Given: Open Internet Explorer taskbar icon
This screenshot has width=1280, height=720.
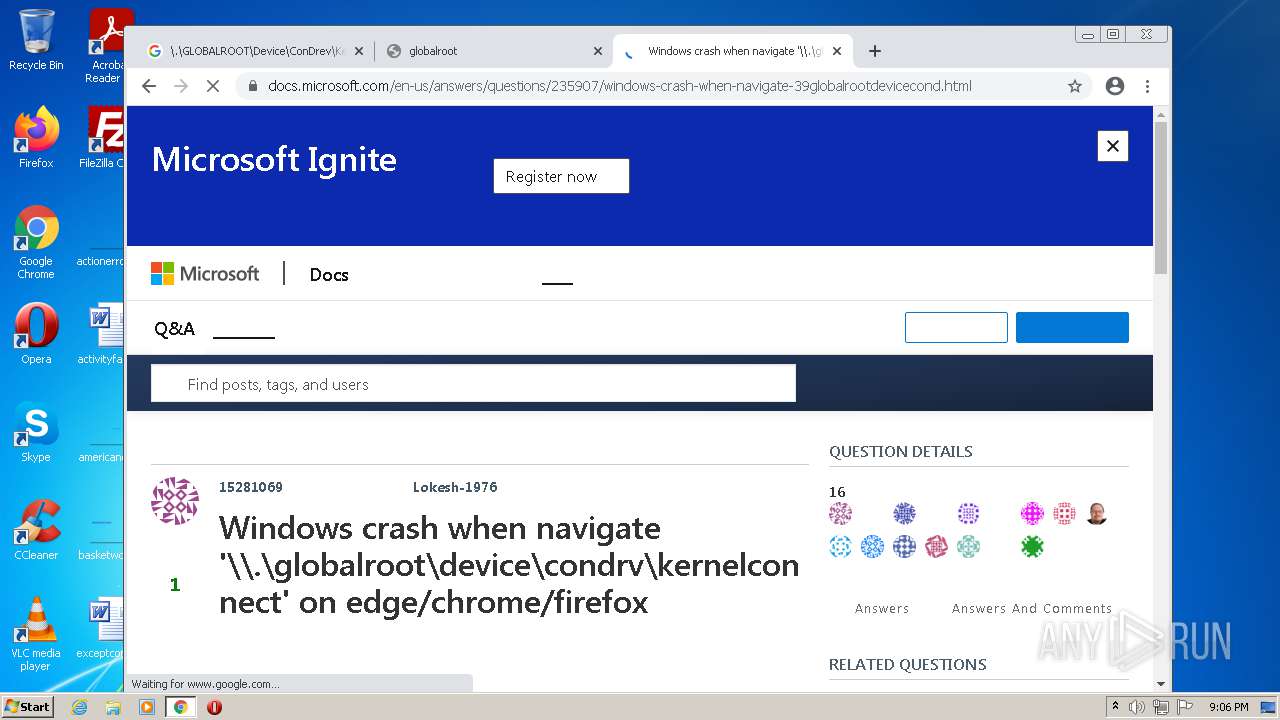Looking at the screenshot, I should pyautogui.click(x=79, y=707).
